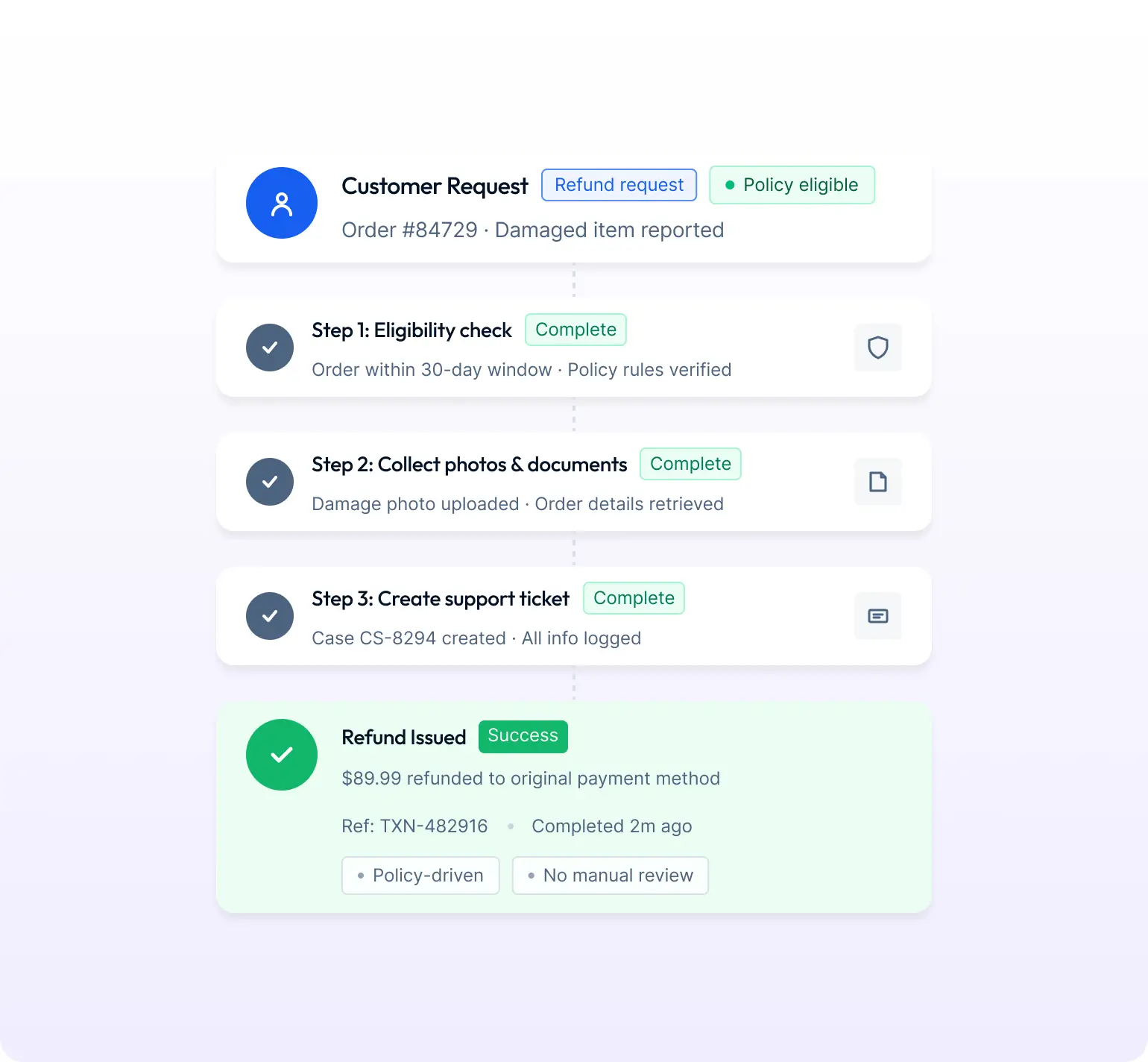Select the No manual review chip
The width and height of the screenshot is (1148, 1062).
pyautogui.click(x=610, y=876)
